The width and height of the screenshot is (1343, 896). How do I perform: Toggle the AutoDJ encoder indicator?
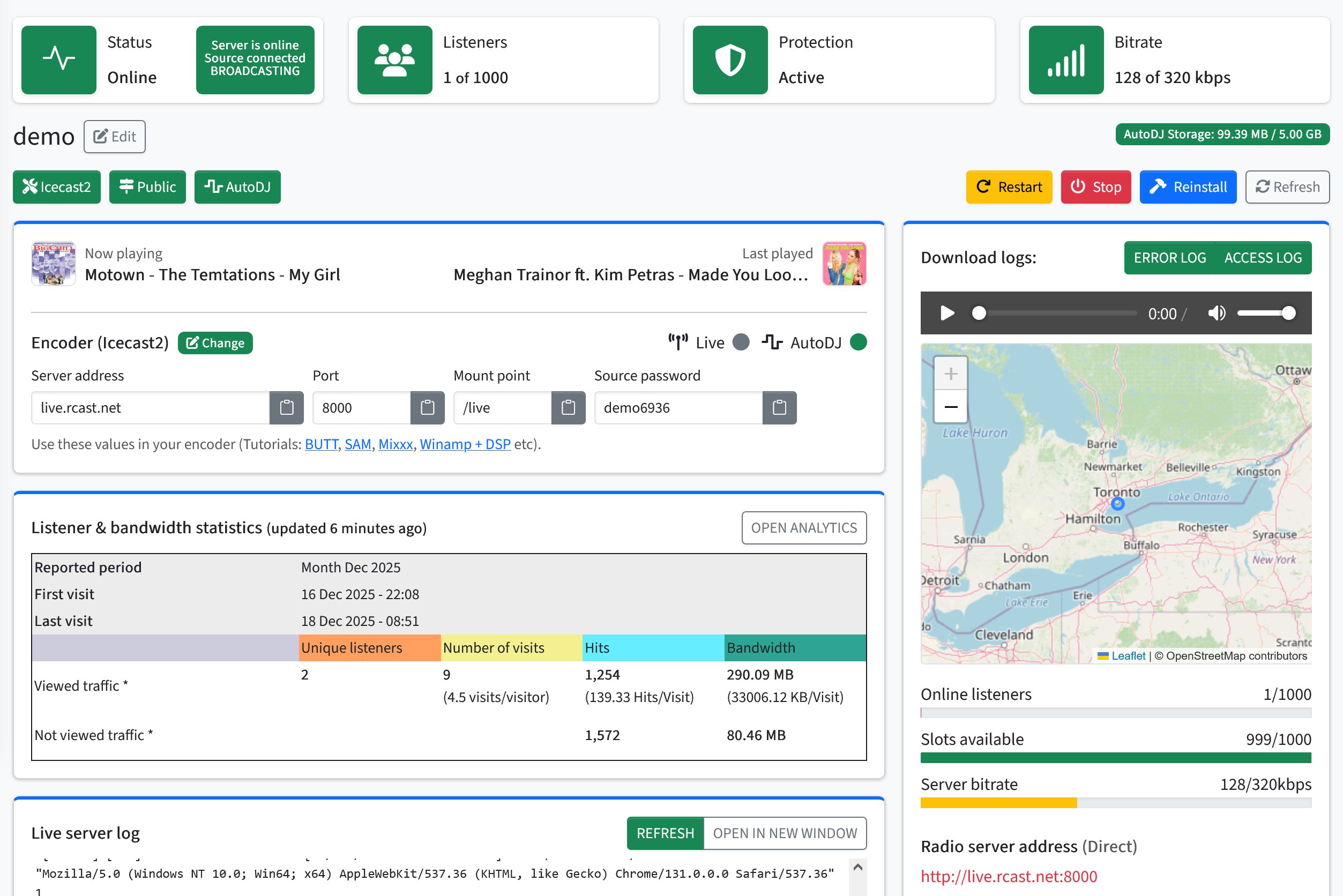(x=858, y=342)
